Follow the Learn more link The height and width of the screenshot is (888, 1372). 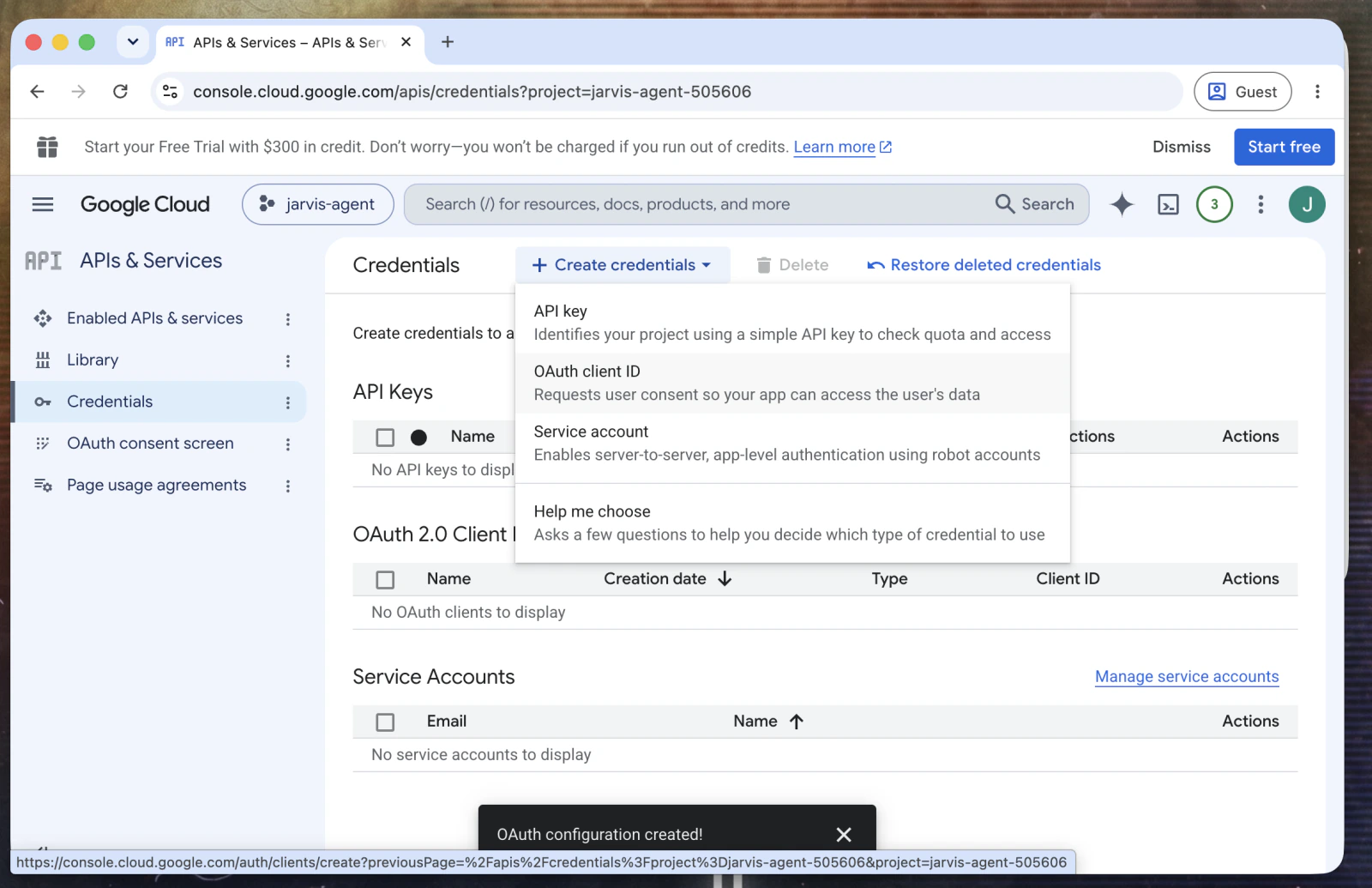pos(842,147)
